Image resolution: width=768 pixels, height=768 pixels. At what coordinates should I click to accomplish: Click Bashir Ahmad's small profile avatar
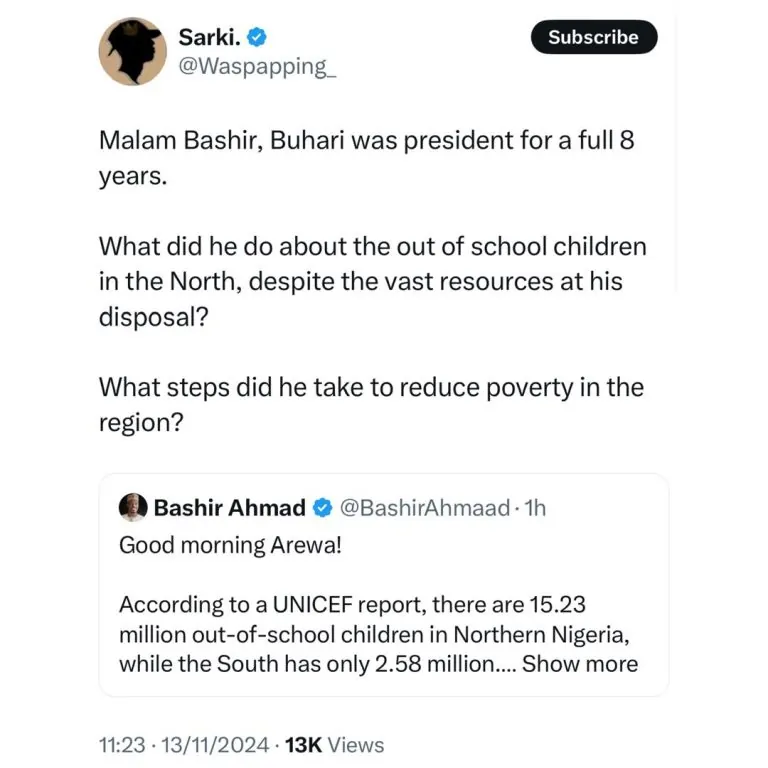[x=133, y=507]
